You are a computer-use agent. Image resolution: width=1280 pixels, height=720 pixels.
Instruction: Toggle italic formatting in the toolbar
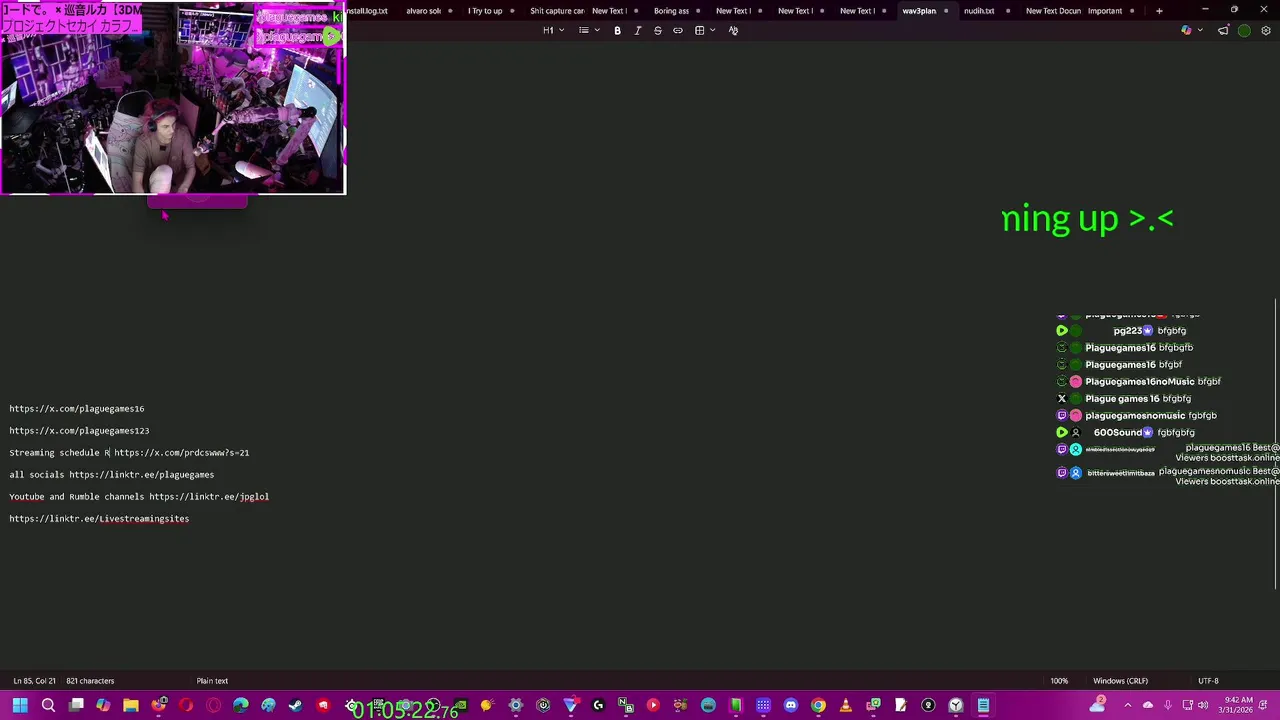[637, 30]
